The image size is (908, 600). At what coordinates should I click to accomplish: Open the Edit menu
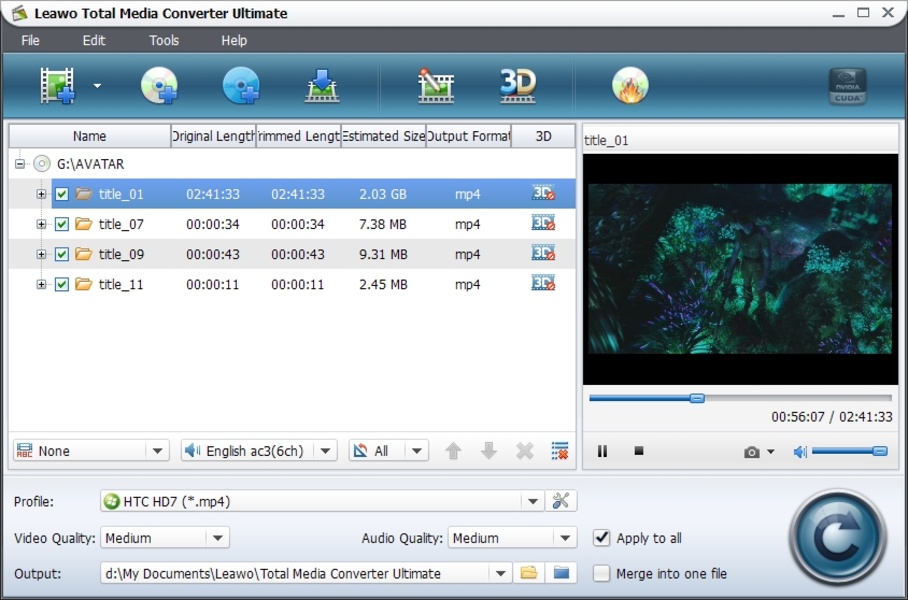point(94,40)
